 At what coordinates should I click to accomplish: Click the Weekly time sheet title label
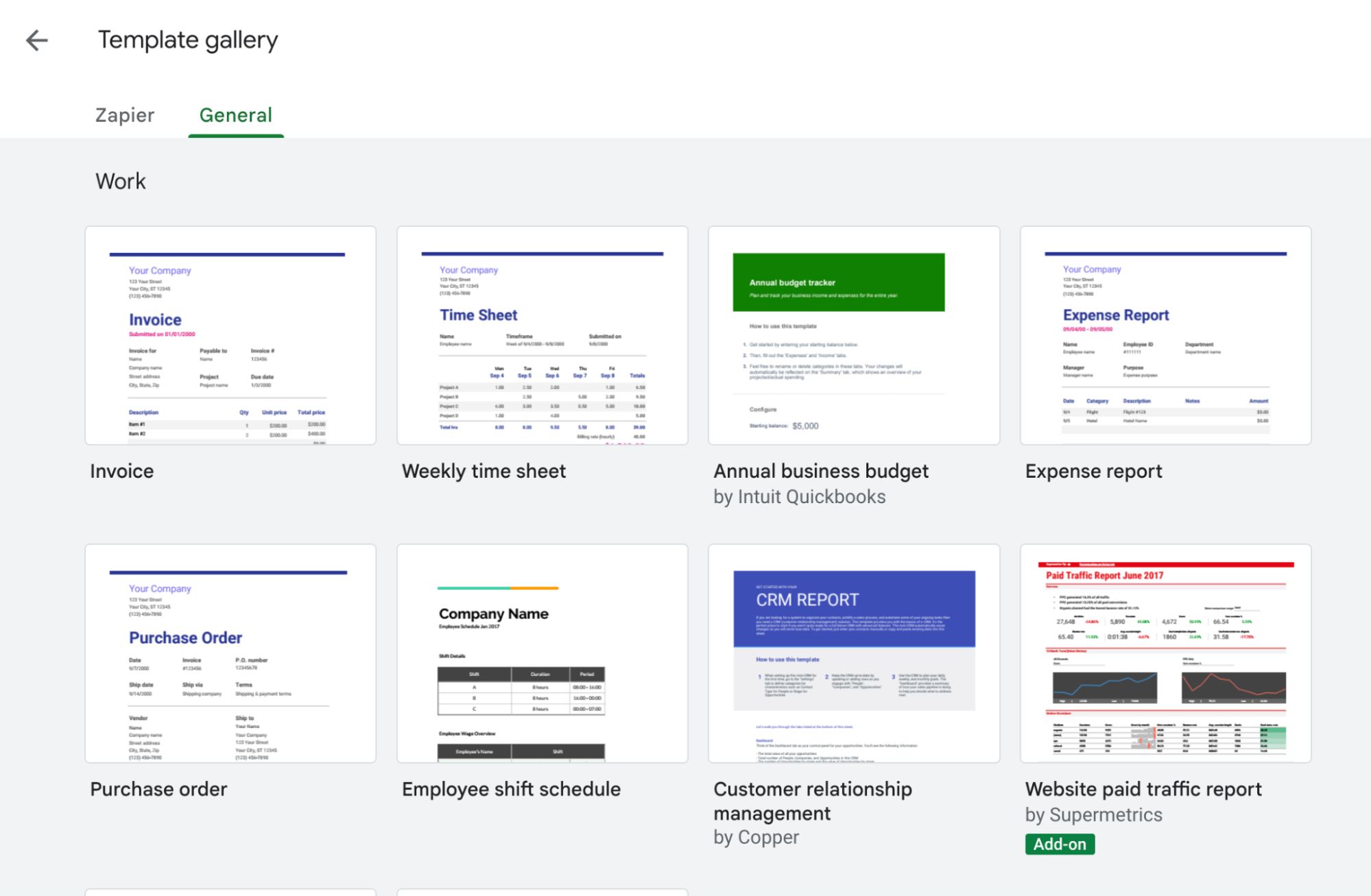[484, 470]
